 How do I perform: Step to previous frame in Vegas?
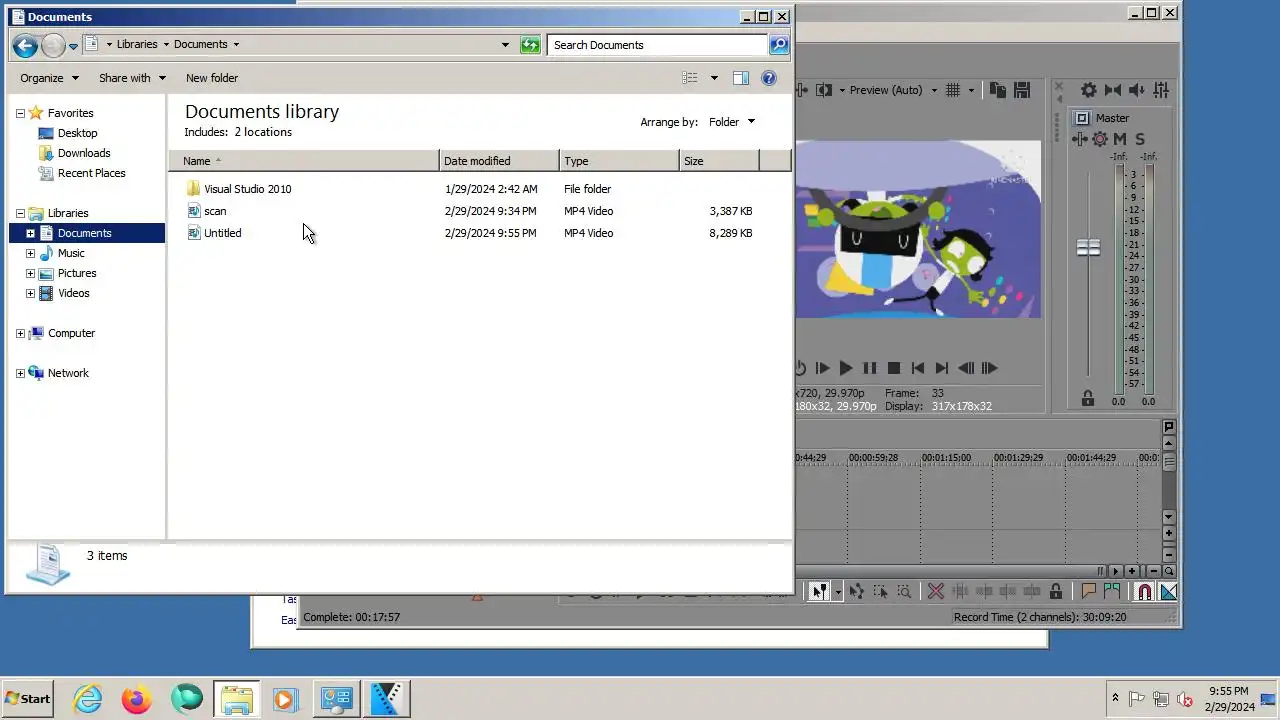click(x=966, y=368)
